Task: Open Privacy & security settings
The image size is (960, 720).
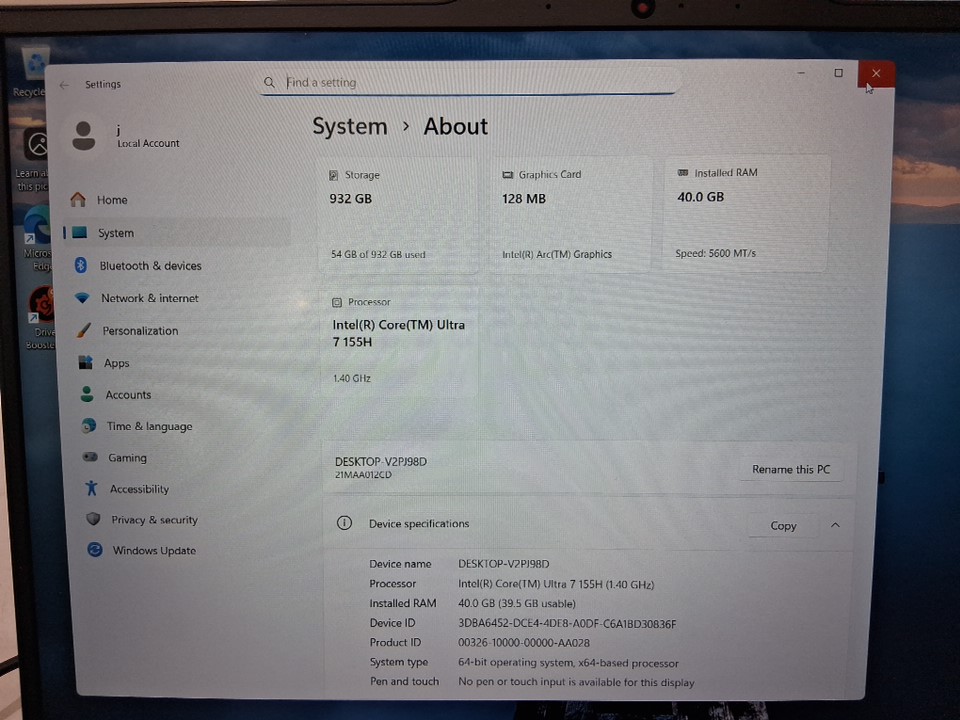Action: pos(154,520)
